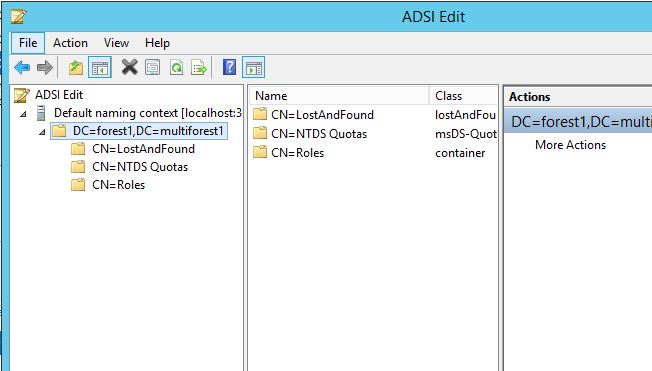Click folder icon of CN=NTDS Quotas list row

[260, 133]
